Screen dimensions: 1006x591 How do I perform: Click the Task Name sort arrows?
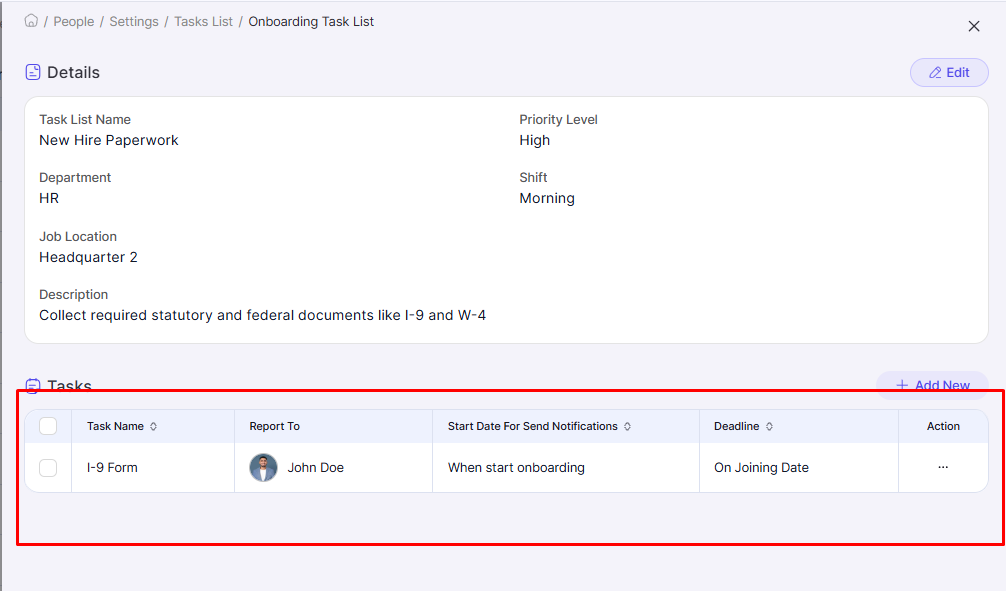click(152, 425)
